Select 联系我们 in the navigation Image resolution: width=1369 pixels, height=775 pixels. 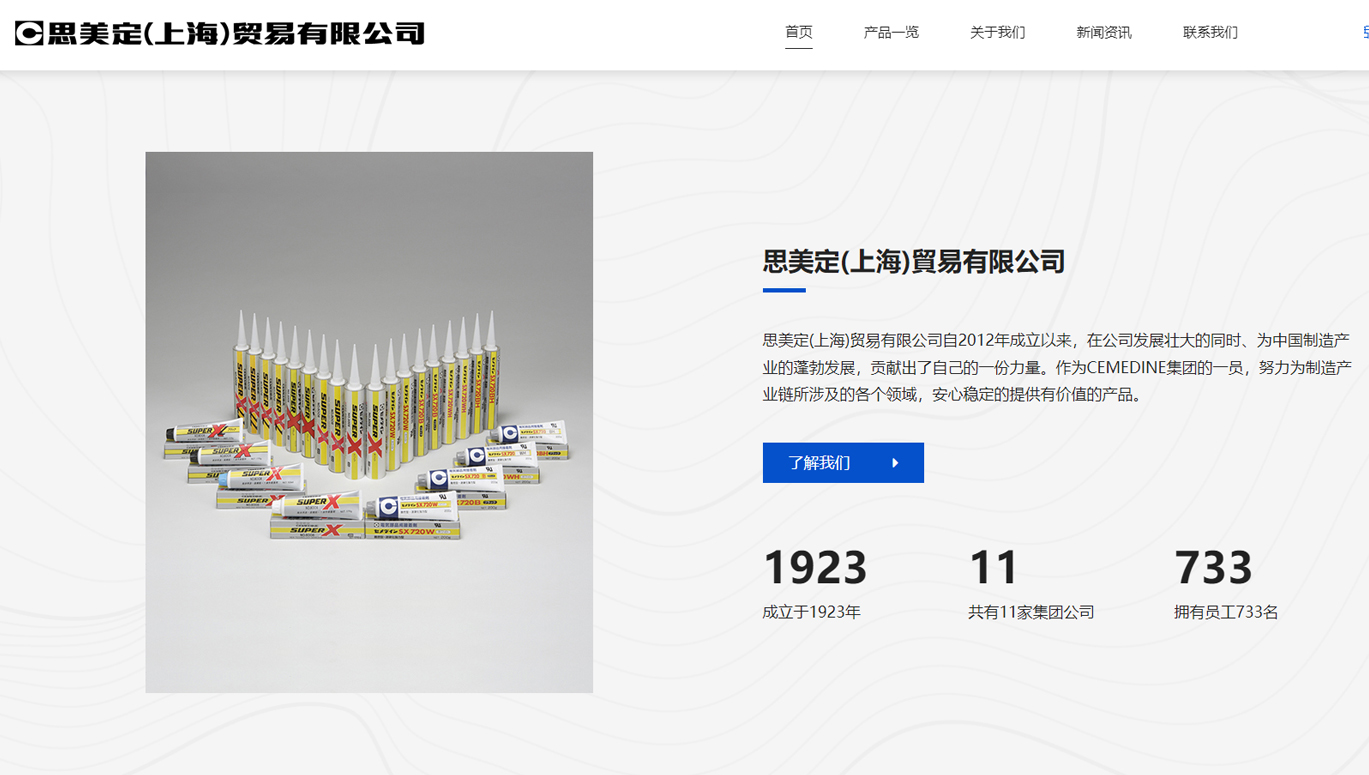[1210, 32]
